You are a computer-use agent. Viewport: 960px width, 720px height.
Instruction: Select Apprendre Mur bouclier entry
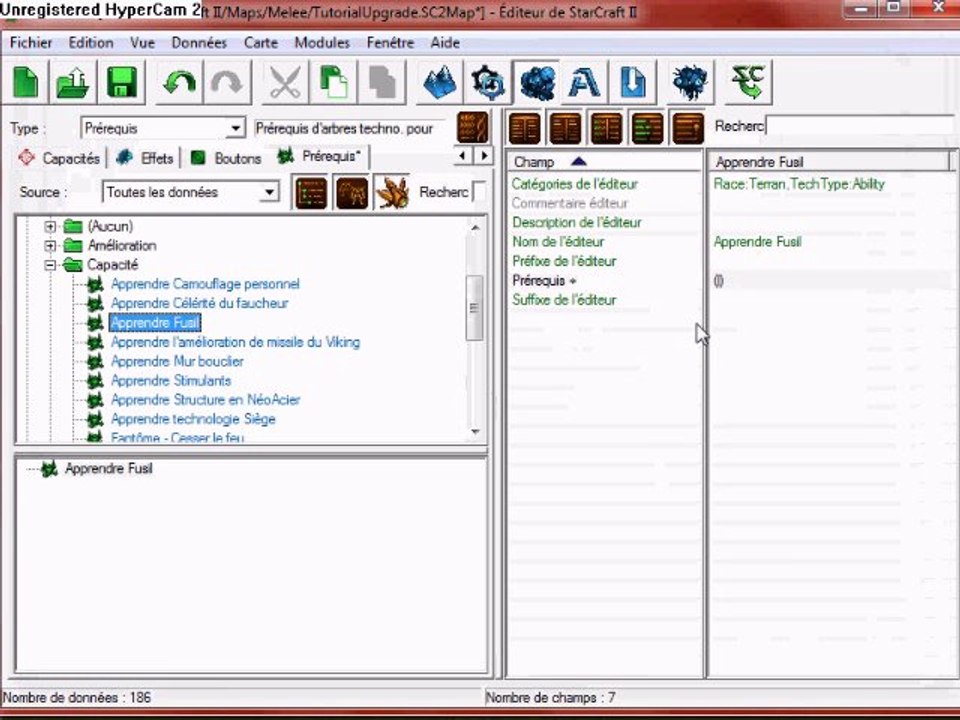(x=177, y=361)
